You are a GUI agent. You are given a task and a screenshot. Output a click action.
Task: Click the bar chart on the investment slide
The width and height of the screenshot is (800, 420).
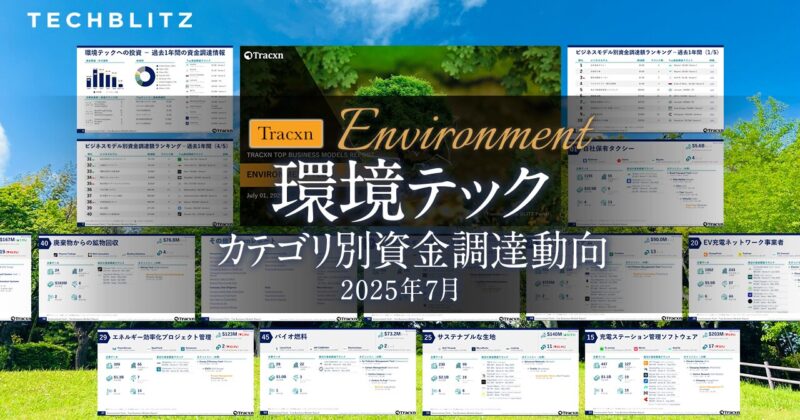point(104,78)
